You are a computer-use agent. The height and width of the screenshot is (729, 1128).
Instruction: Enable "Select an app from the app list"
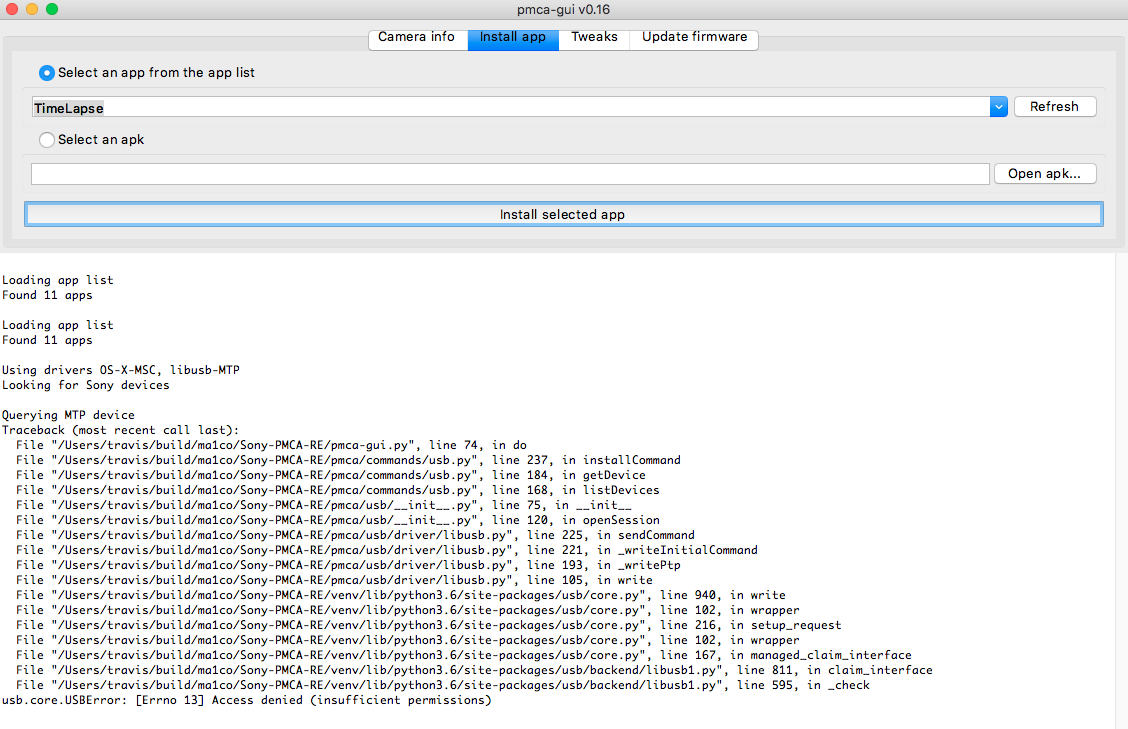[x=46, y=72]
